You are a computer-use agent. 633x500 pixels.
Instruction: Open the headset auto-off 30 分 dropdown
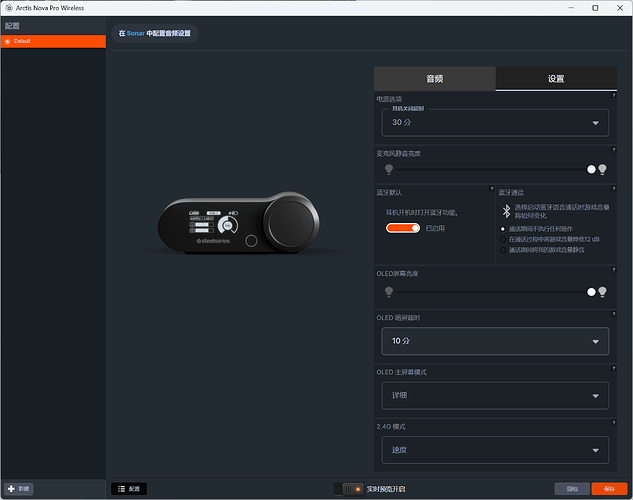coord(495,122)
